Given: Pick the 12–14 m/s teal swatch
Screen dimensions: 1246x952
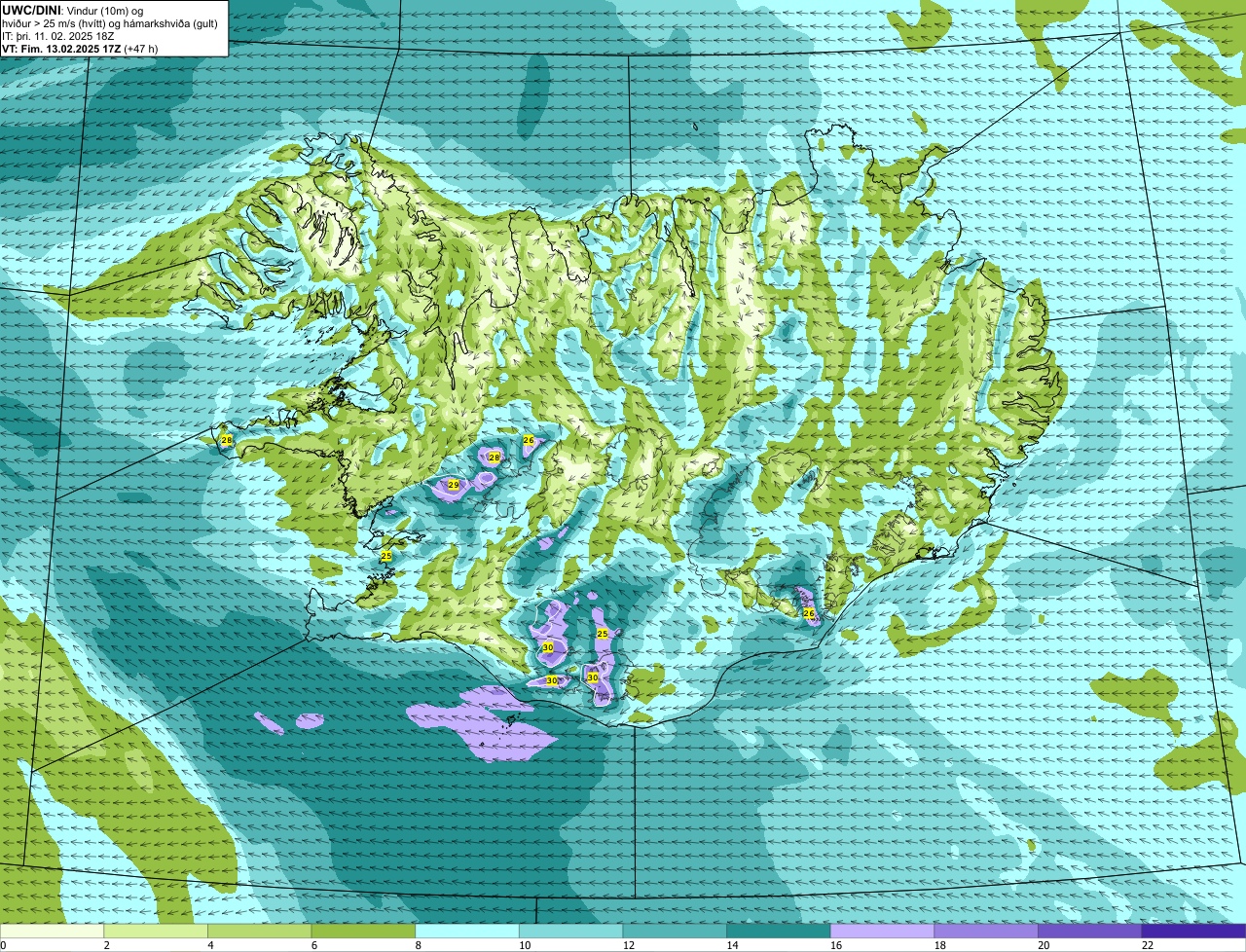Looking at the screenshot, I should (x=675, y=931).
